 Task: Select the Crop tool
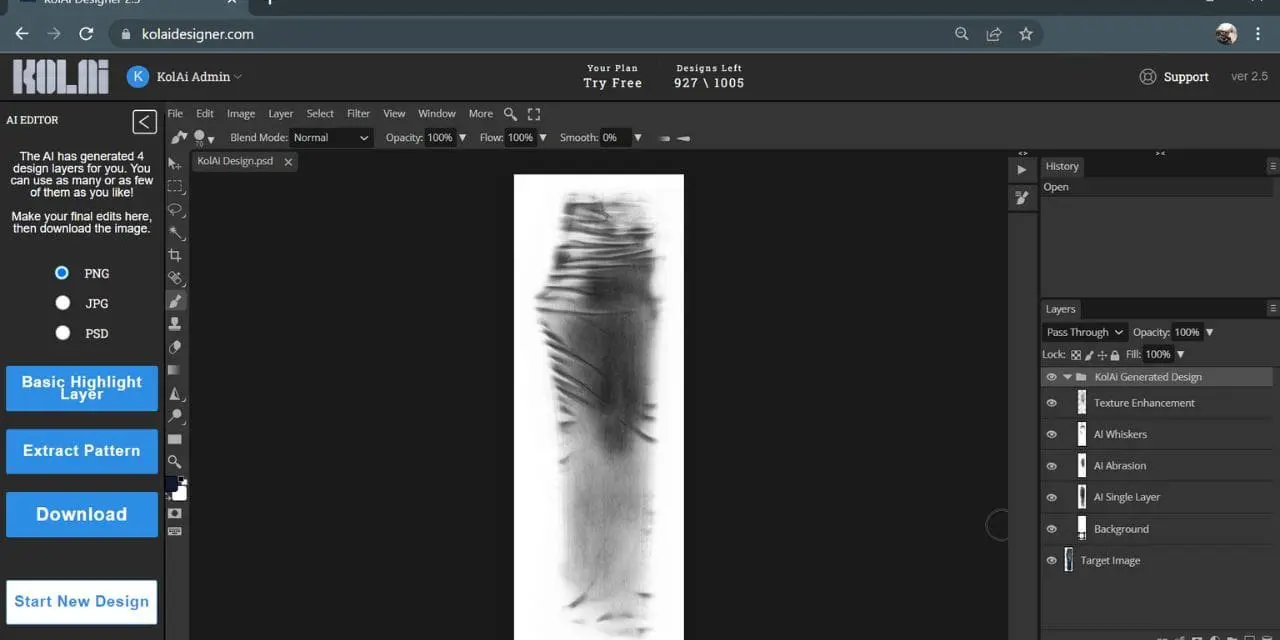coord(175,255)
